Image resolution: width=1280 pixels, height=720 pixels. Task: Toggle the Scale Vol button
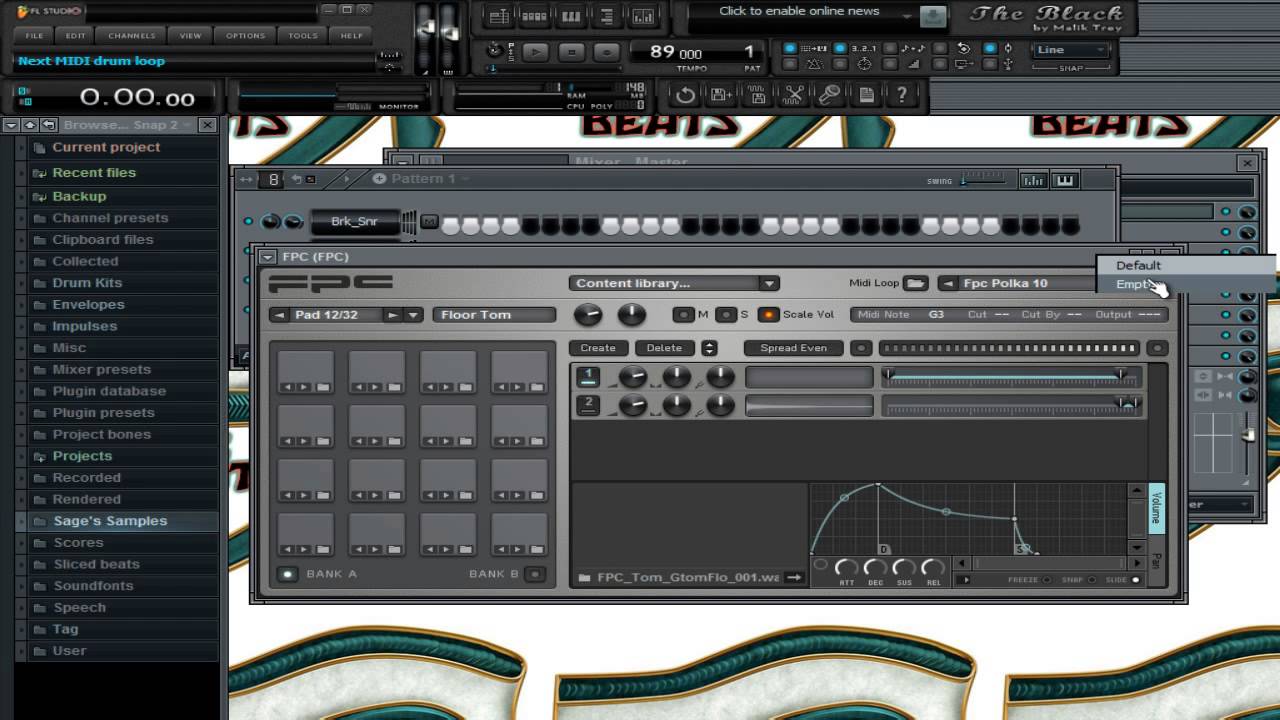768,315
